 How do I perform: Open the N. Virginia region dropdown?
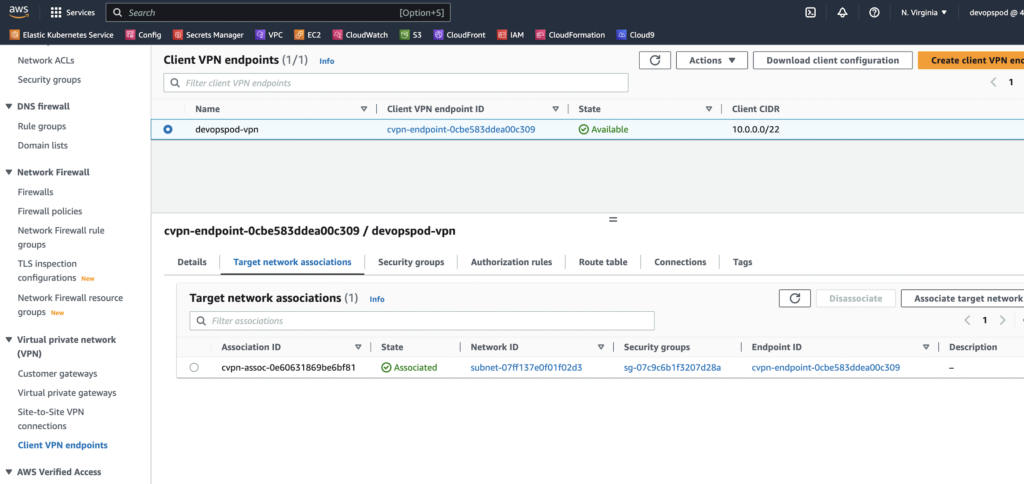click(x=924, y=12)
